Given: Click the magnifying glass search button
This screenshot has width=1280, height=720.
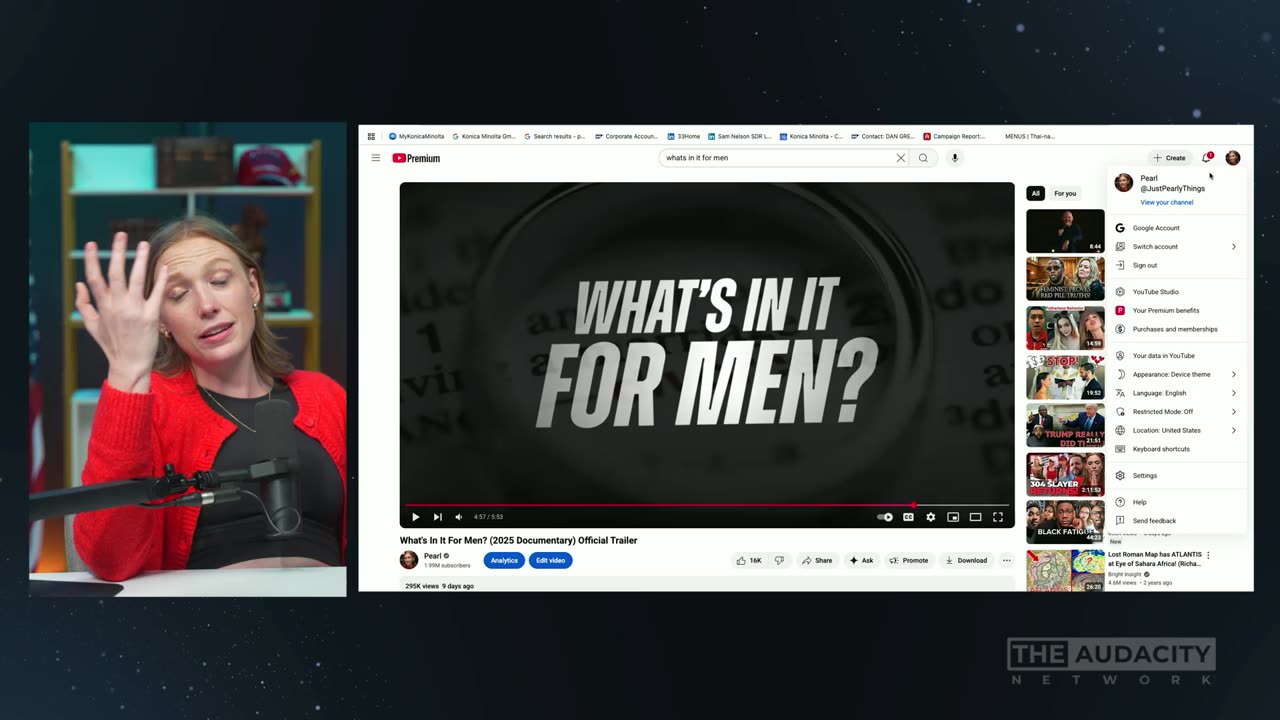Looking at the screenshot, I should 923,158.
